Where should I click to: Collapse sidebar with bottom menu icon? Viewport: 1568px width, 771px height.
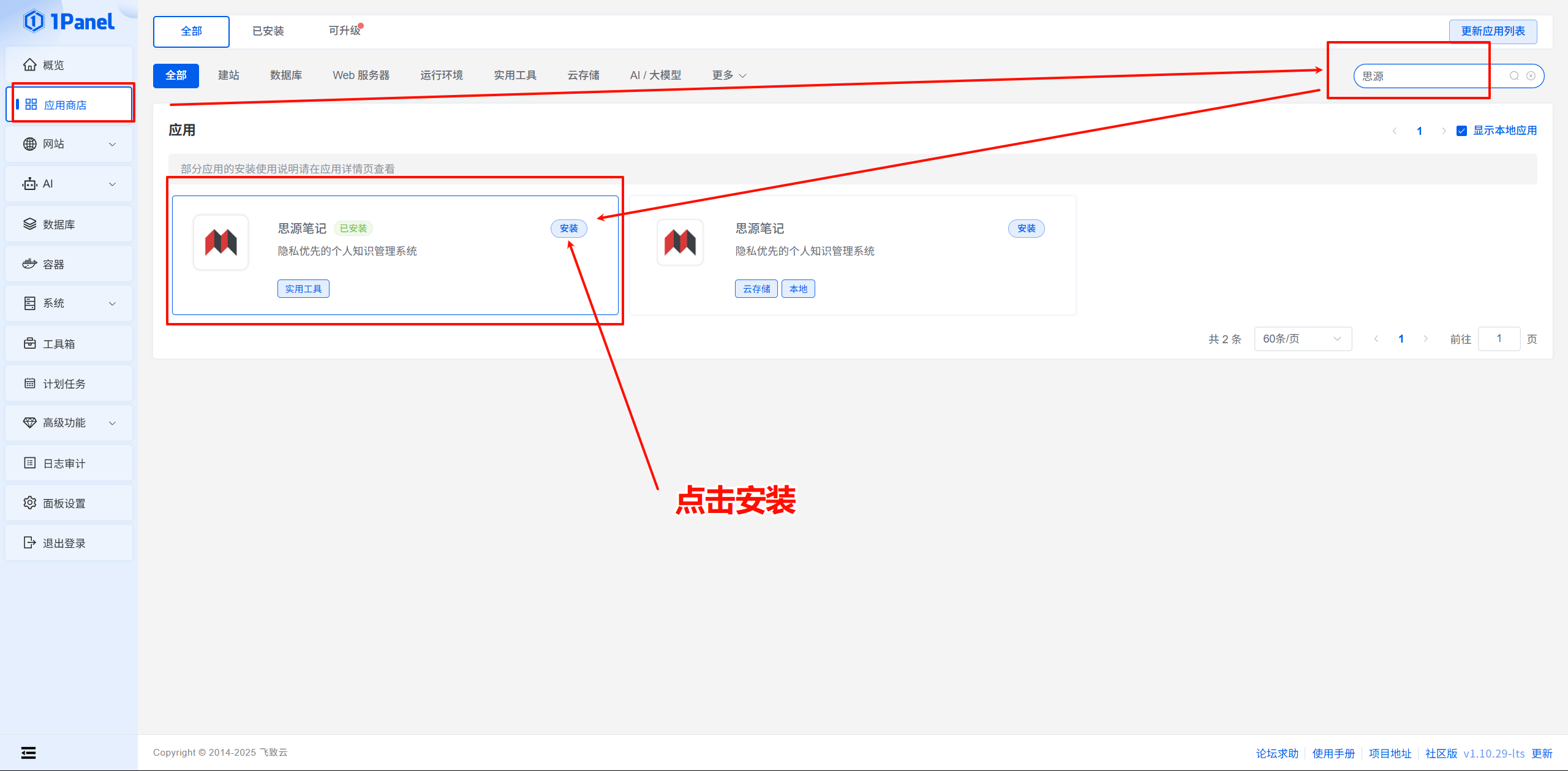coord(28,753)
